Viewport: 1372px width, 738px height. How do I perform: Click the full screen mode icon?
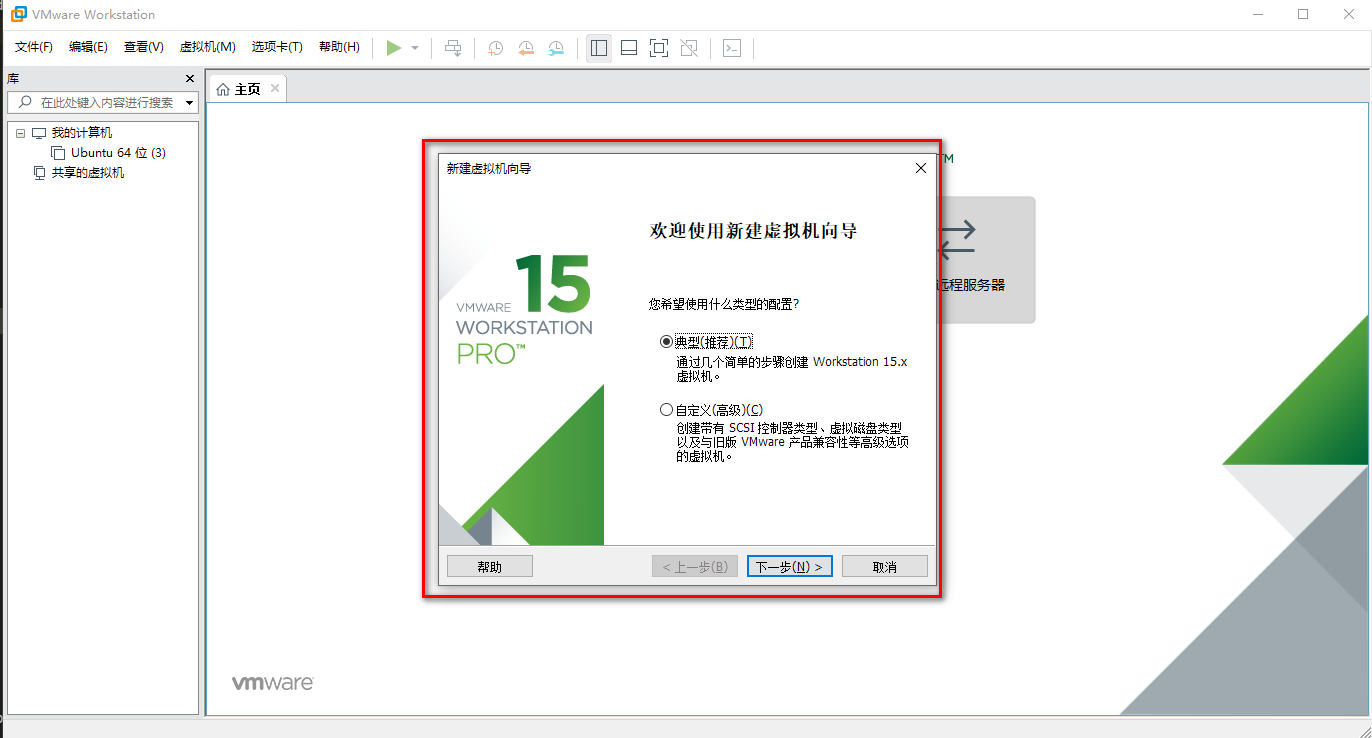pyautogui.click(x=659, y=48)
